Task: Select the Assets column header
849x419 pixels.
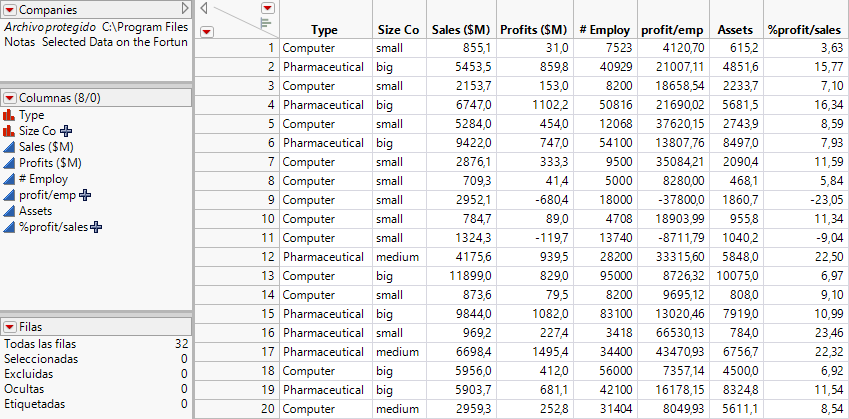Action: [x=735, y=31]
